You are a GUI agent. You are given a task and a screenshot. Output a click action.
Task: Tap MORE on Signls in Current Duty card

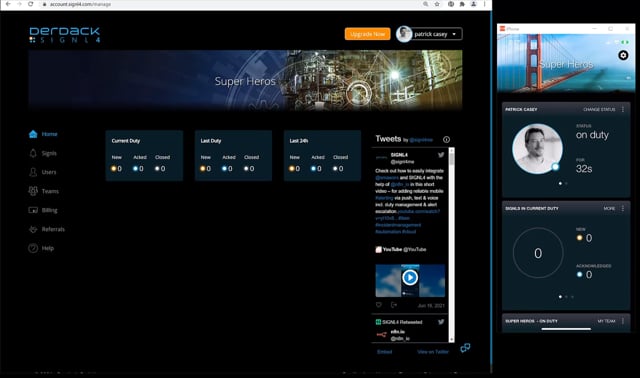[x=609, y=208]
